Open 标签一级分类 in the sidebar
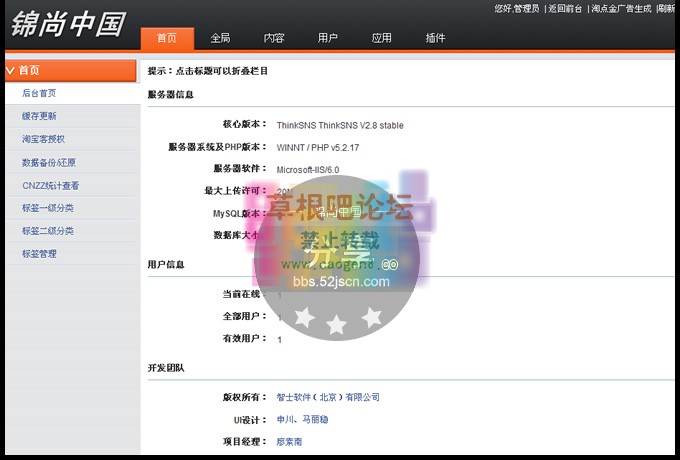Viewport: 680px width, 460px height. (47, 208)
